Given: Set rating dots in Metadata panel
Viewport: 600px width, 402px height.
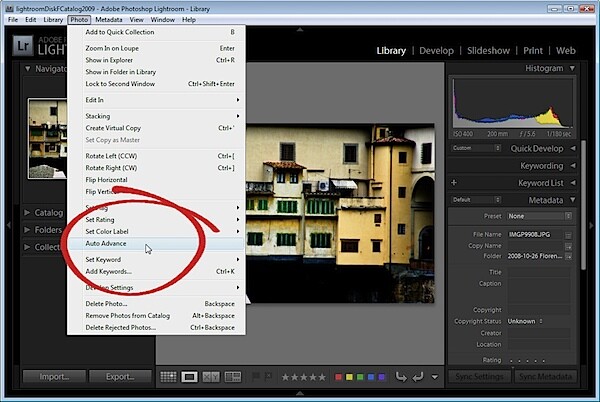Looking at the screenshot, I should 527,360.
